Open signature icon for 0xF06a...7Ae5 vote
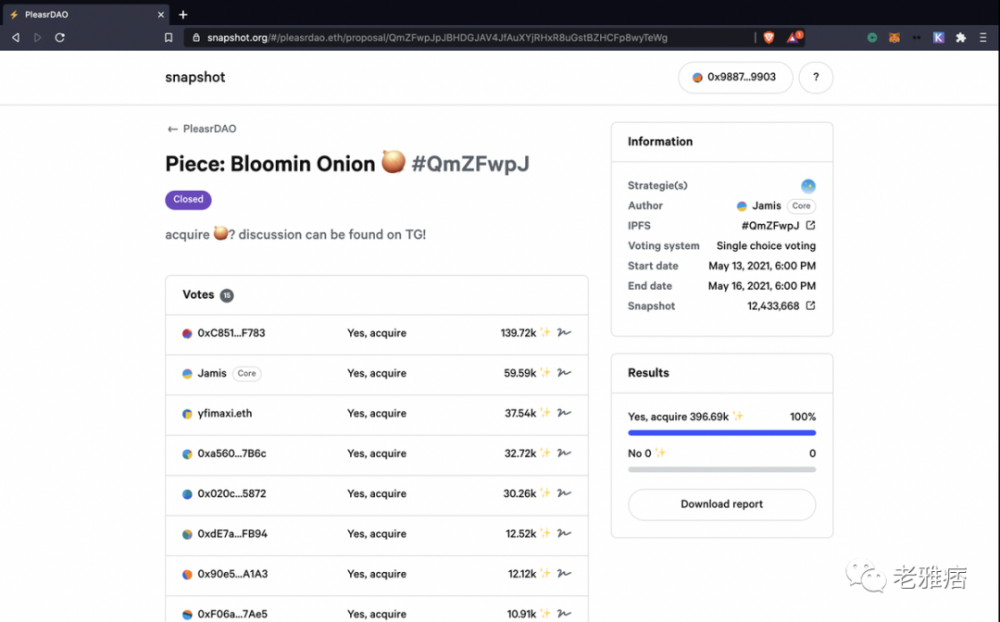 [564, 614]
